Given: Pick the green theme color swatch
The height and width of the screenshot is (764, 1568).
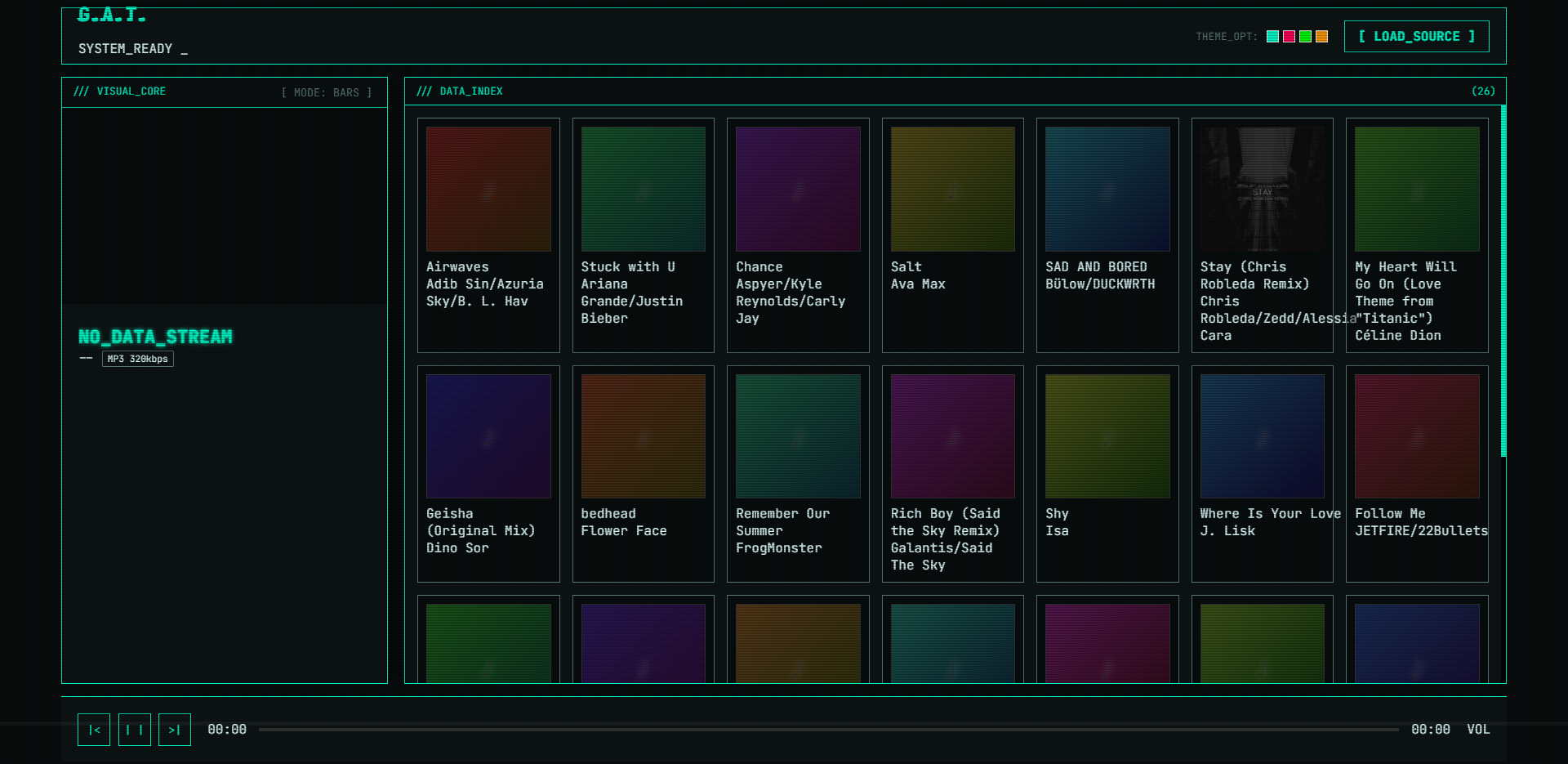Looking at the screenshot, I should [1305, 37].
